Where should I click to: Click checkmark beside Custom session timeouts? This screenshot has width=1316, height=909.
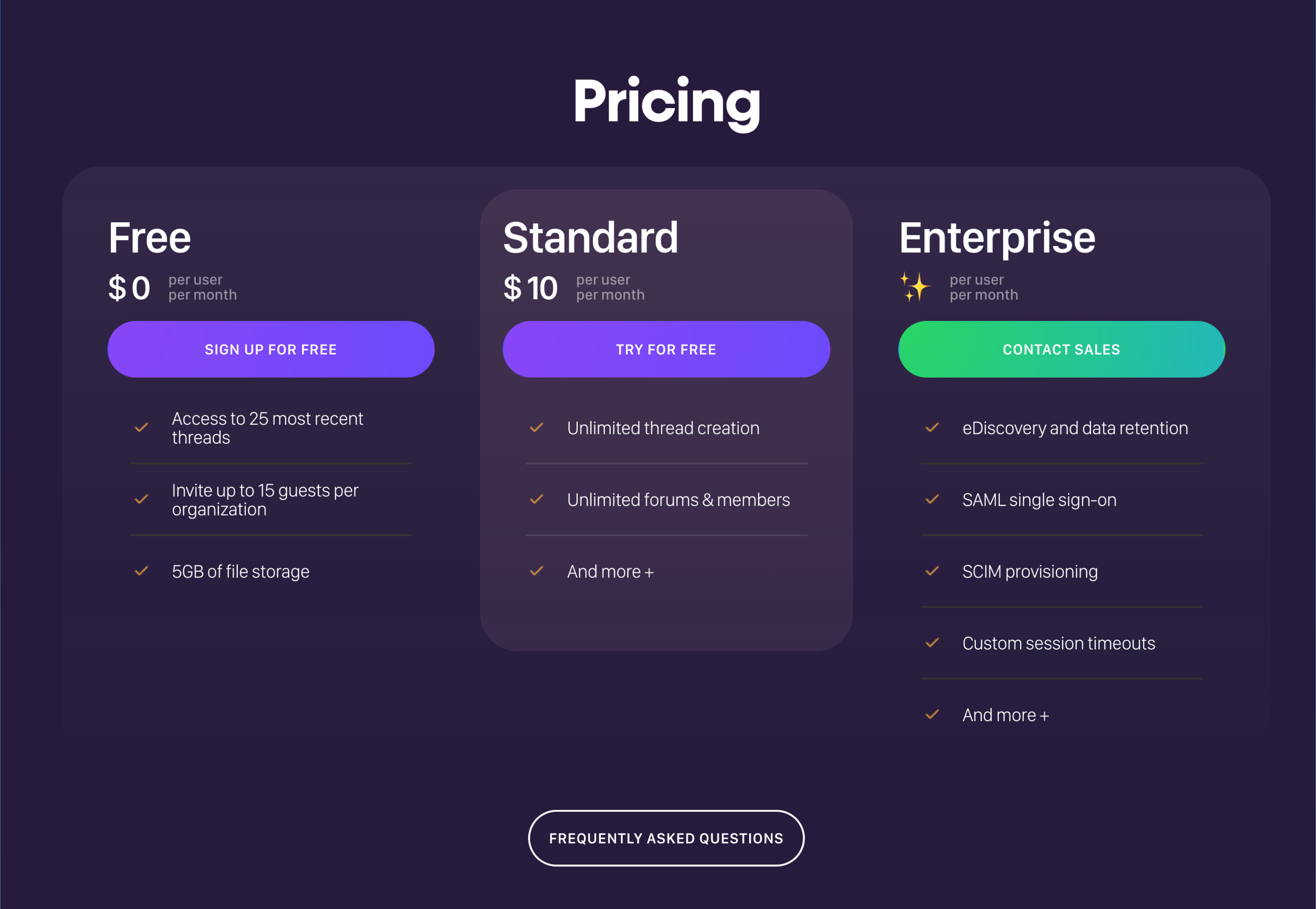pyautogui.click(x=932, y=643)
